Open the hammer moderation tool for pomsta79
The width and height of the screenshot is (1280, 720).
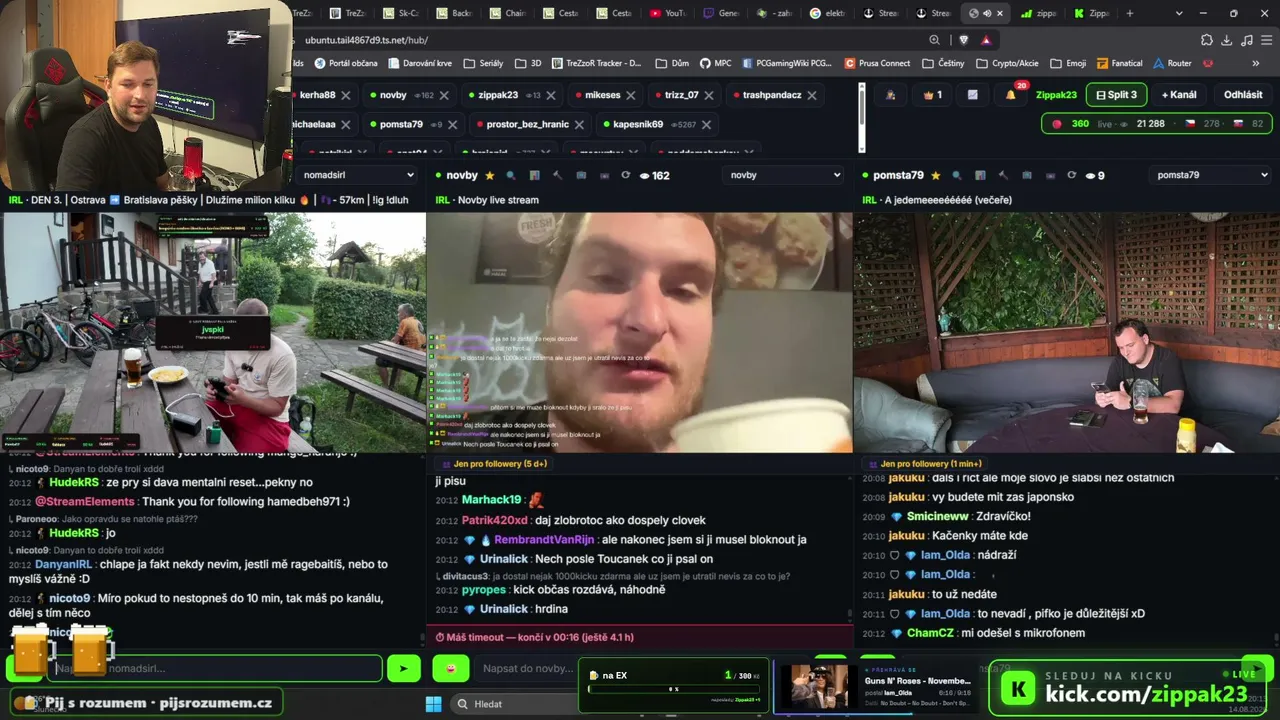tap(1003, 176)
